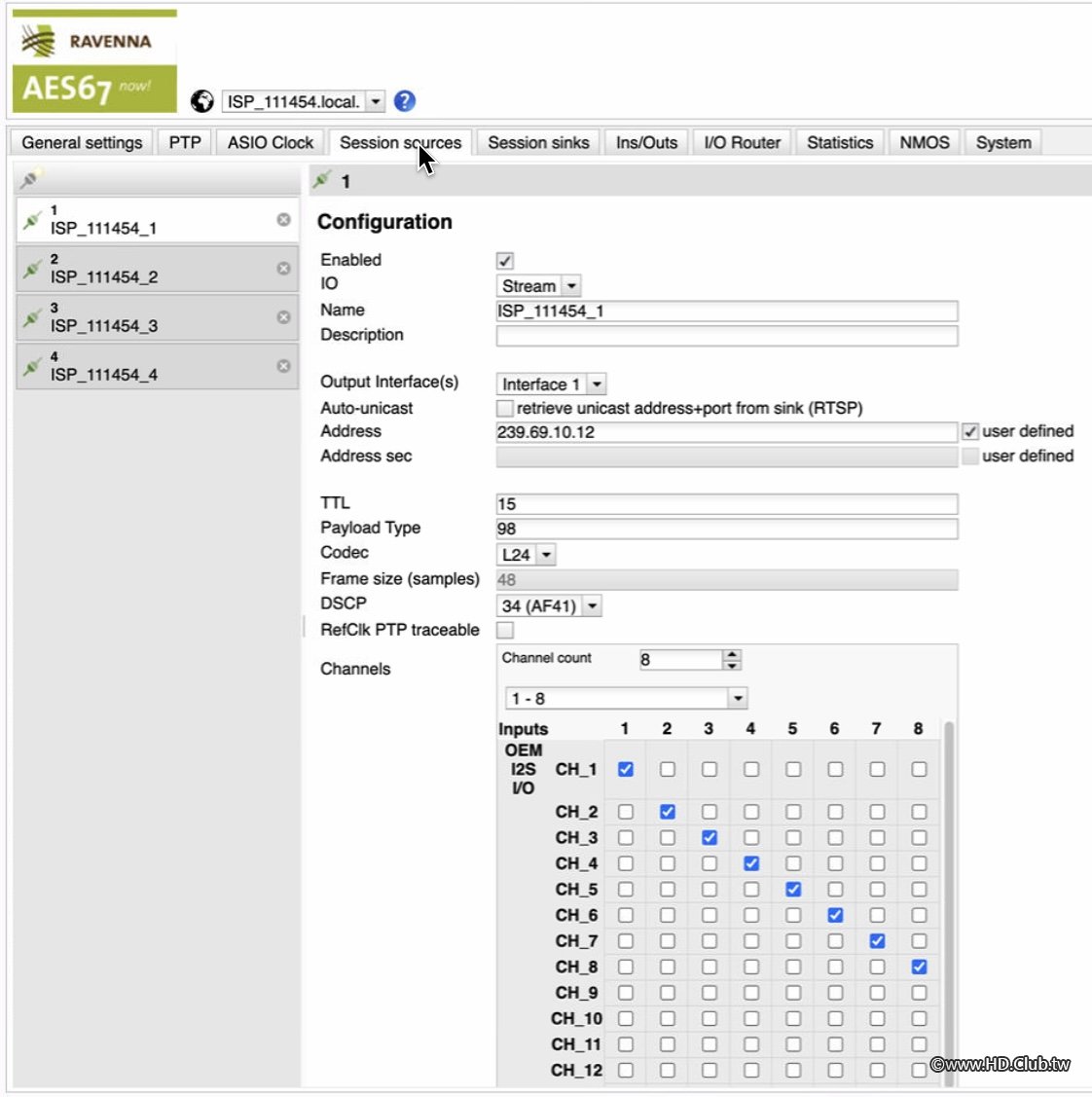Image resolution: width=1092 pixels, height=1097 pixels.
Task: Click the Channel count number field
Action: coord(681,660)
